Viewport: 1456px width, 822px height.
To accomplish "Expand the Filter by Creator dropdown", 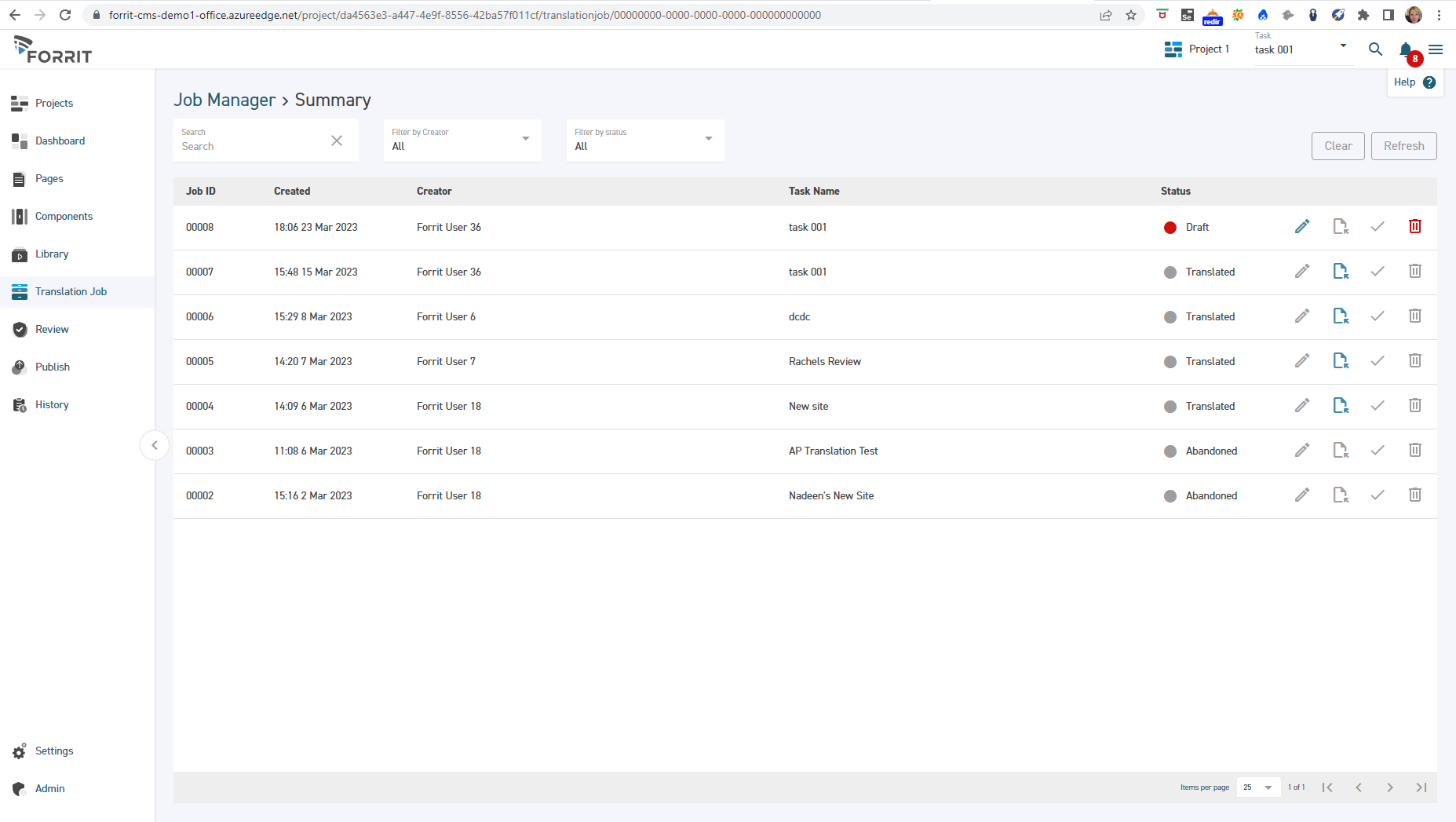I will 462,141.
